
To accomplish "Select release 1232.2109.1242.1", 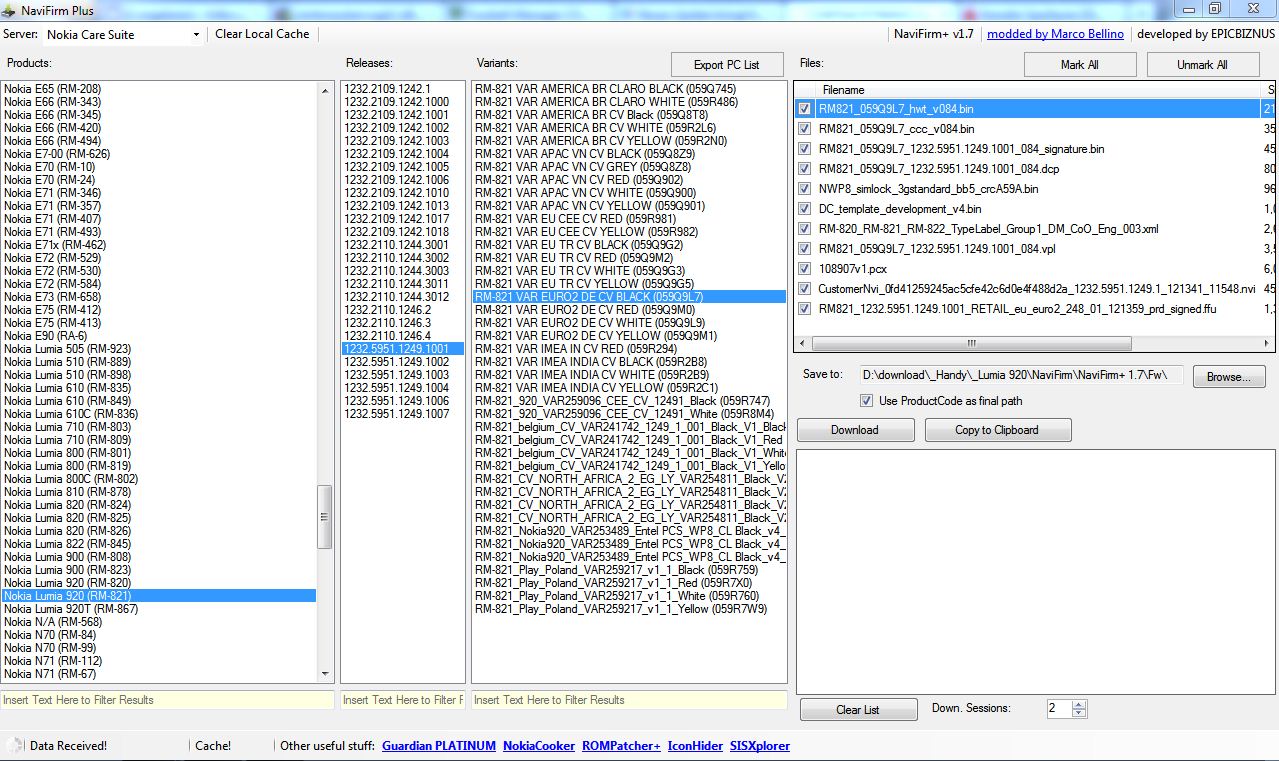I will click(403, 89).
